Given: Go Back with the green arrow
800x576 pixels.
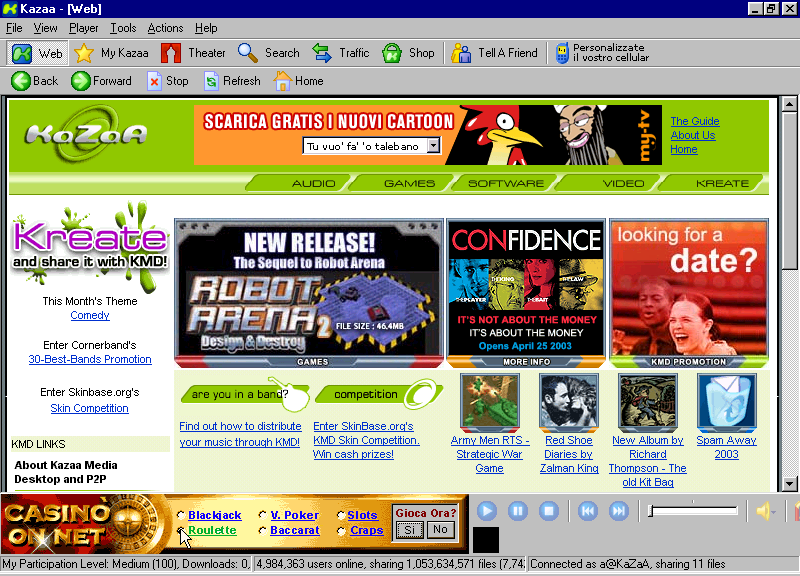Looking at the screenshot, I should pyautogui.click(x=21, y=81).
